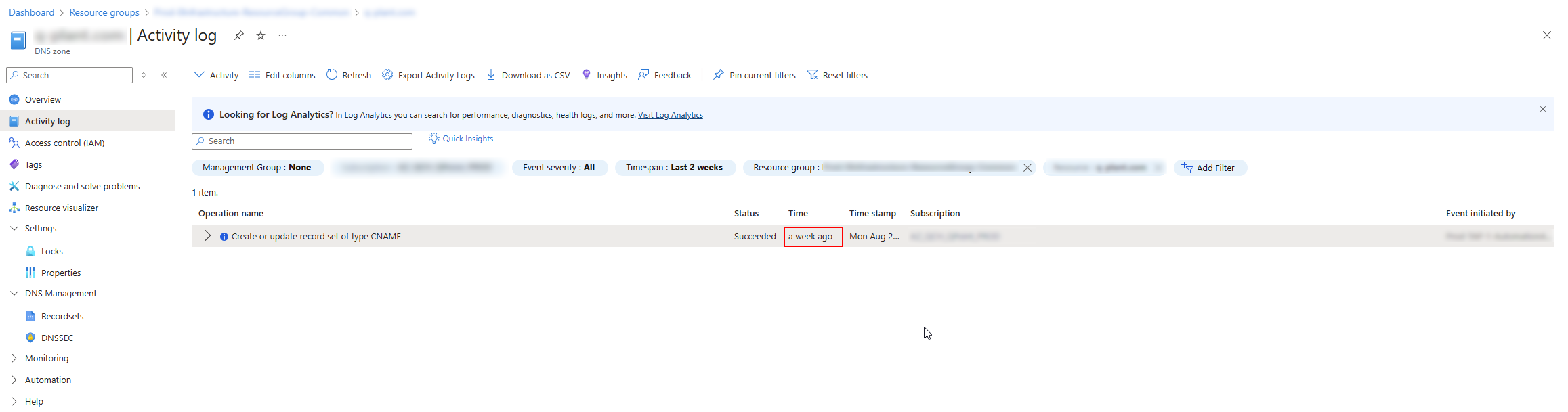Open Insights from the toolbar
The image size is (1568, 412).
[x=605, y=75]
